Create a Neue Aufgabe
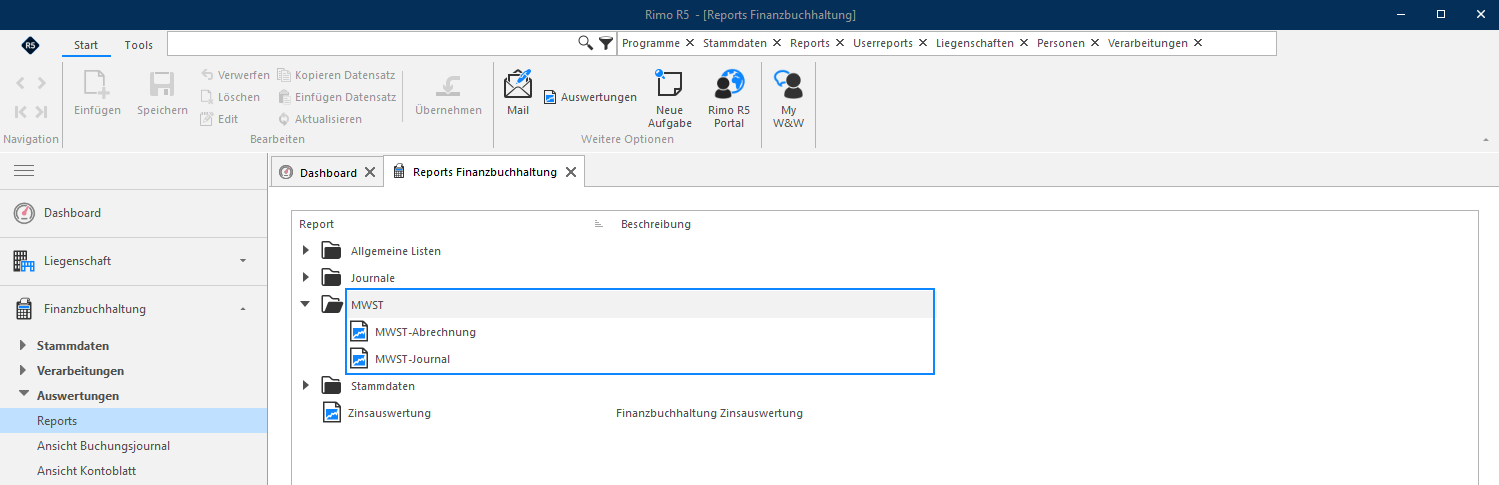The image size is (1499, 485). click(669, 100)
